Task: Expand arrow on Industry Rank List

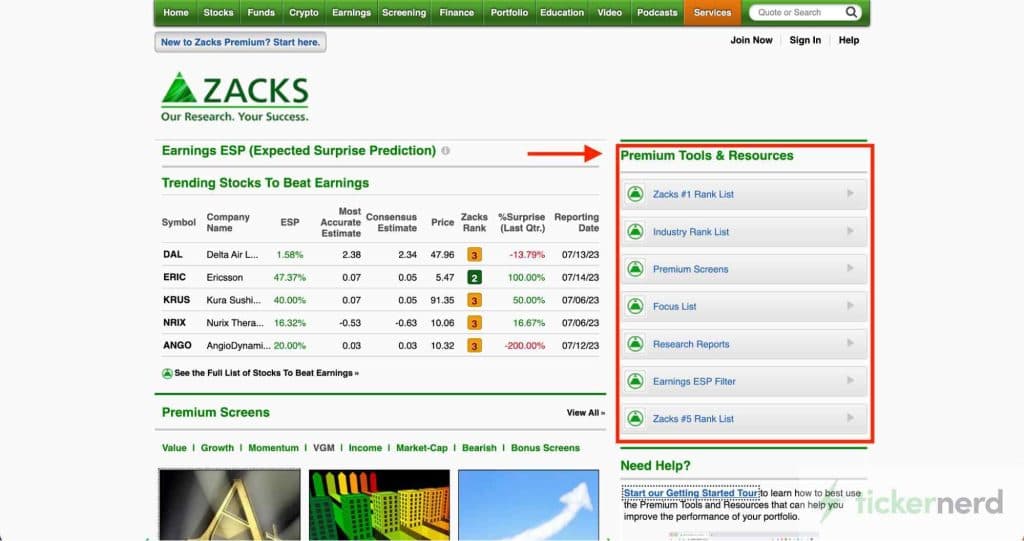Action: coord(850,231)
